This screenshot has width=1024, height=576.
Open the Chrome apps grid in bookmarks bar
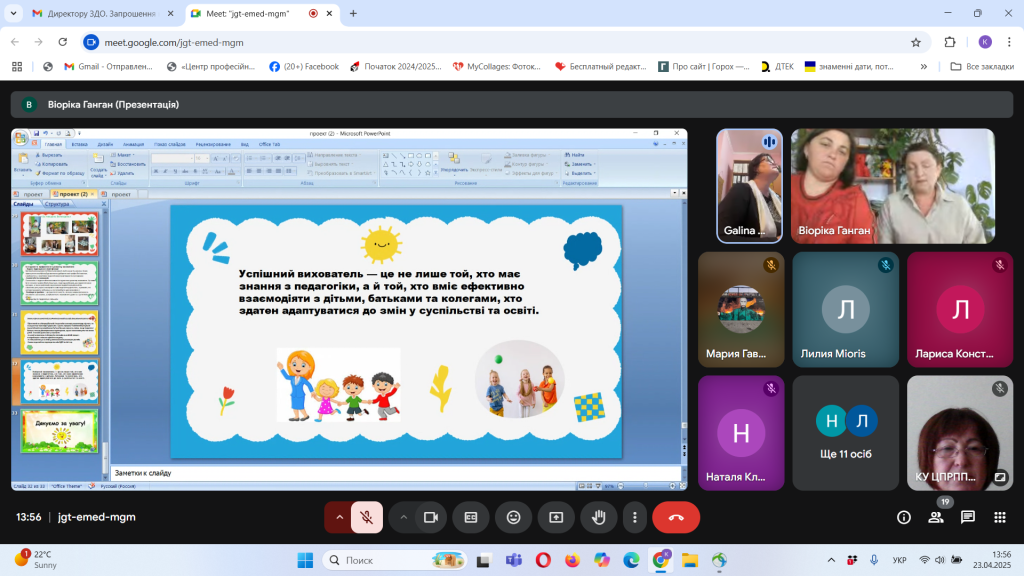[x=17, y=67]
